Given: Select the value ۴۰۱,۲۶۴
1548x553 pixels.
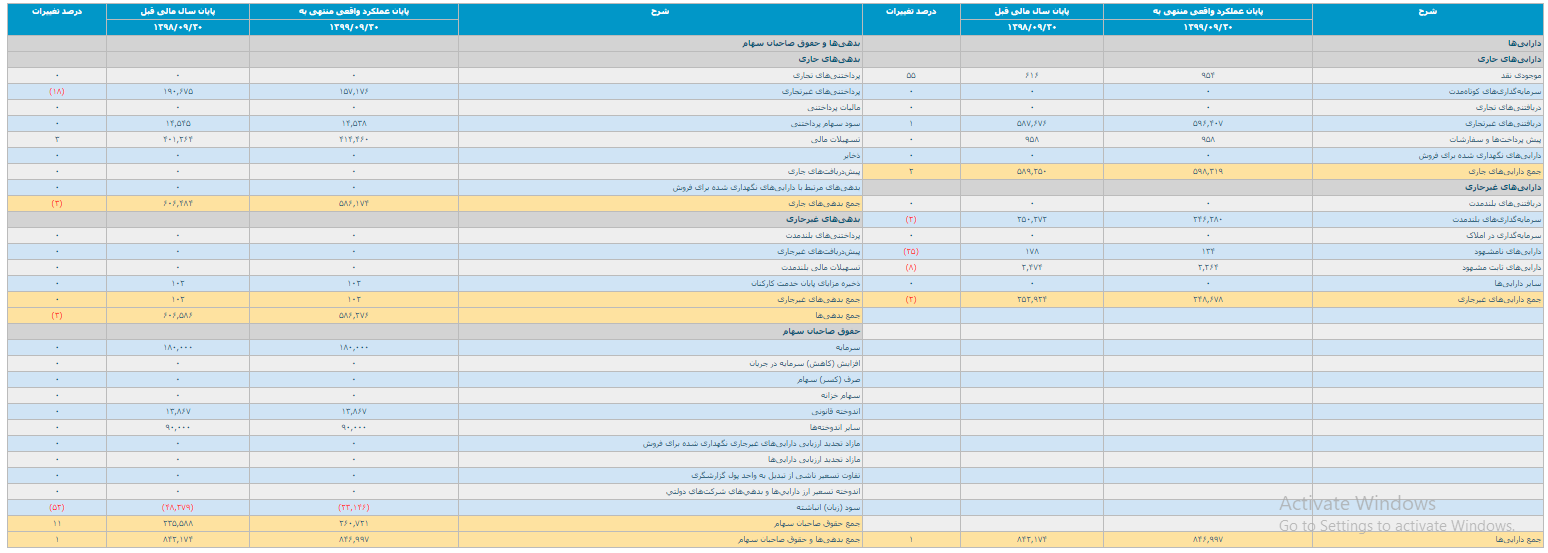Looking at the screenshot, I should pyautogui.click(x=178, y=139).
